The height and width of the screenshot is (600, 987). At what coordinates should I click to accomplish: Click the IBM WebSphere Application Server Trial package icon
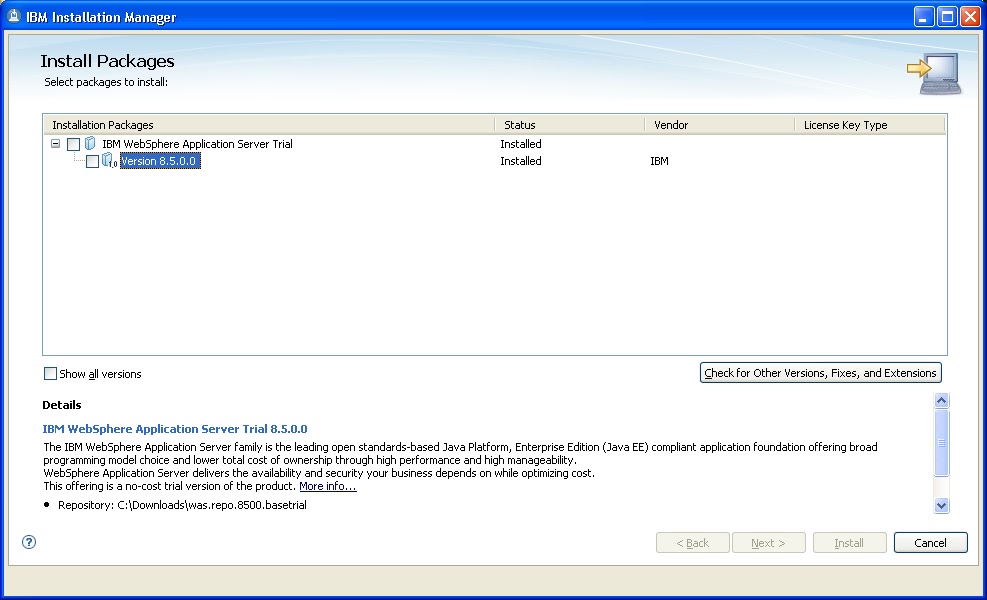coord(91,144)
